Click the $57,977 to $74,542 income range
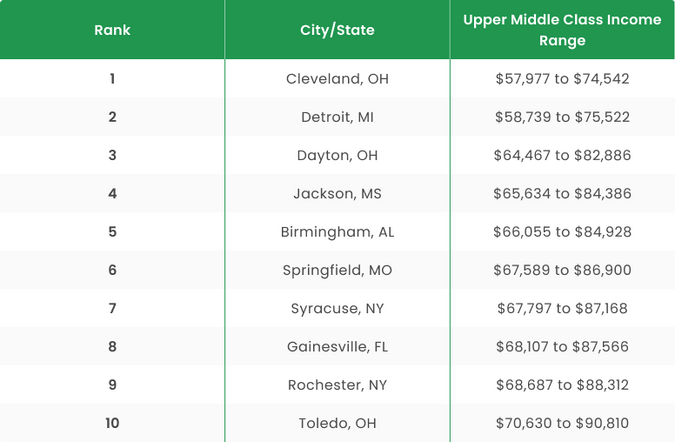675x442 pixels. (x=562, y=79)
